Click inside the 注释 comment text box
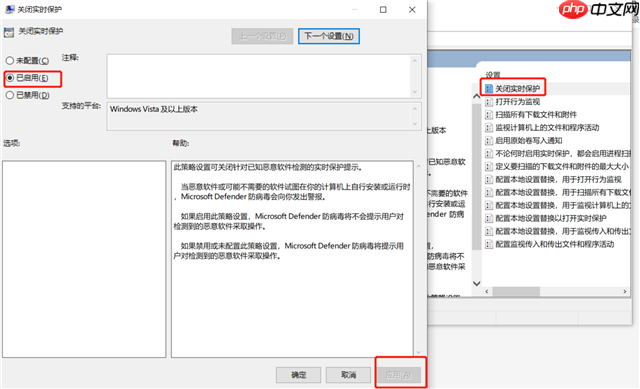The width and height of the screenshot is (640, 389). pyautogui.click(x=259, y=76)
